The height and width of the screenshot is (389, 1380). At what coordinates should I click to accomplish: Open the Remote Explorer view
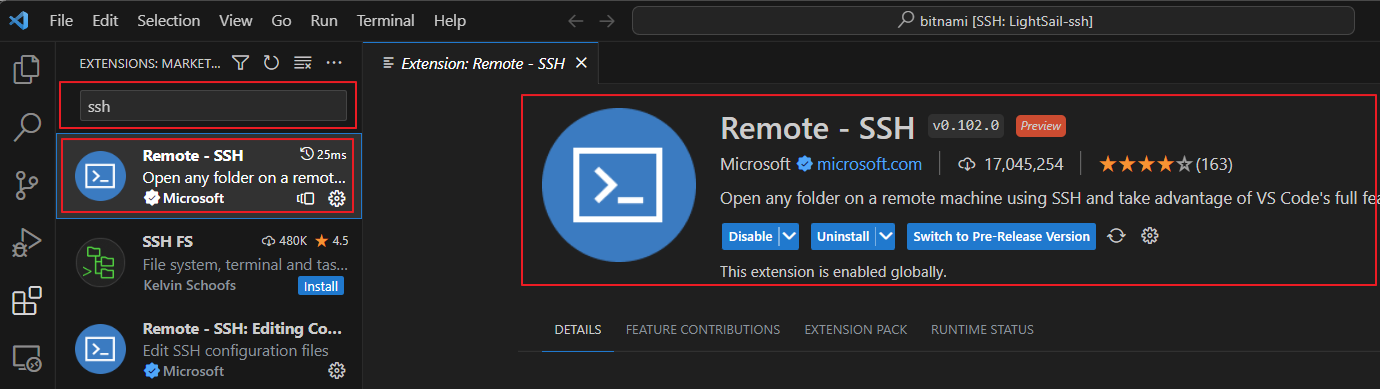point(27,357)
